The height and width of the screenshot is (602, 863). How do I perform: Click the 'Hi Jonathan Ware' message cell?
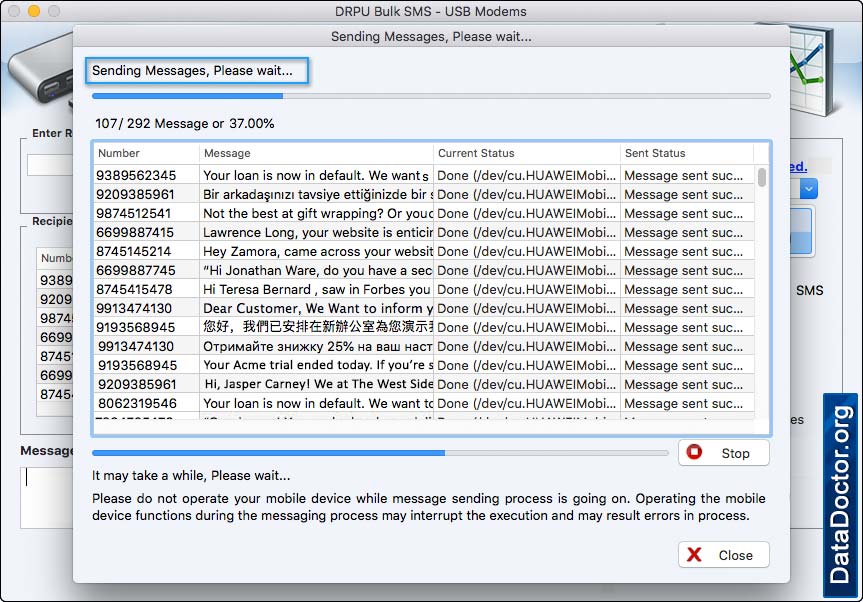317,270
